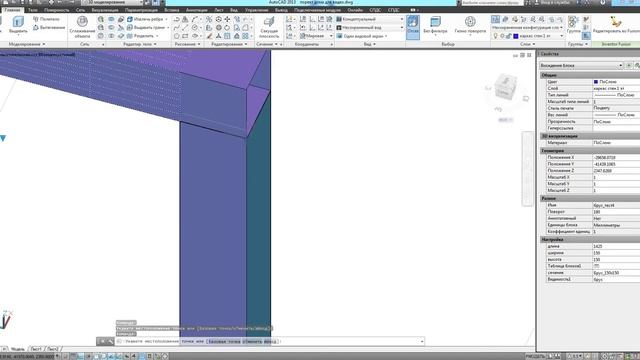The width and height of the screenshot is (640, 360).
Task: Click the ViewCube in the viewport
Action: [505, 87]
